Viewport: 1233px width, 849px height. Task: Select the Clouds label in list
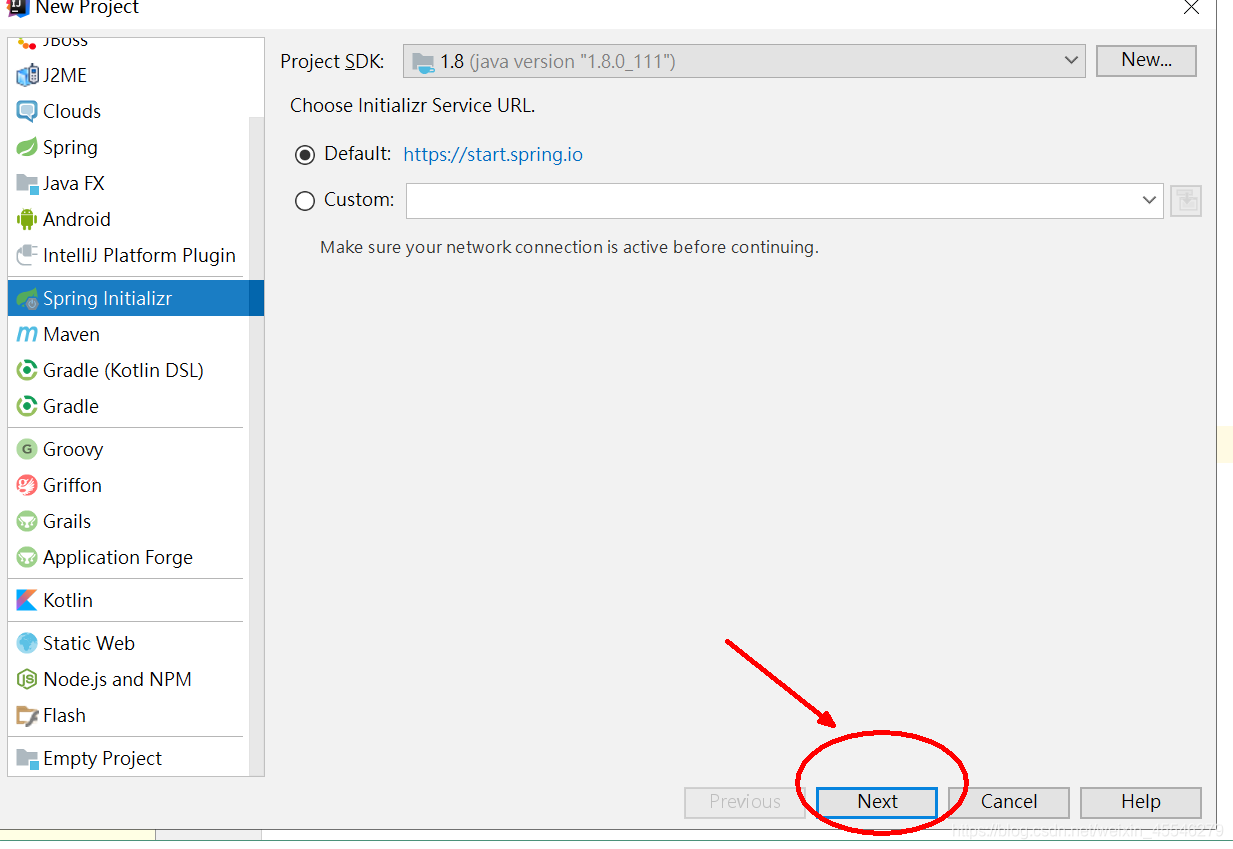[72, 111]
